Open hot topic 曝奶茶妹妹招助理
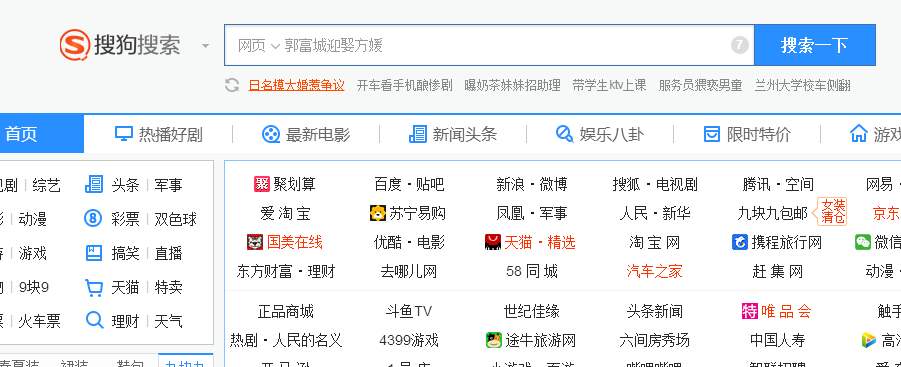The width and height of the screenshot is (901, 367). (513, 86)
